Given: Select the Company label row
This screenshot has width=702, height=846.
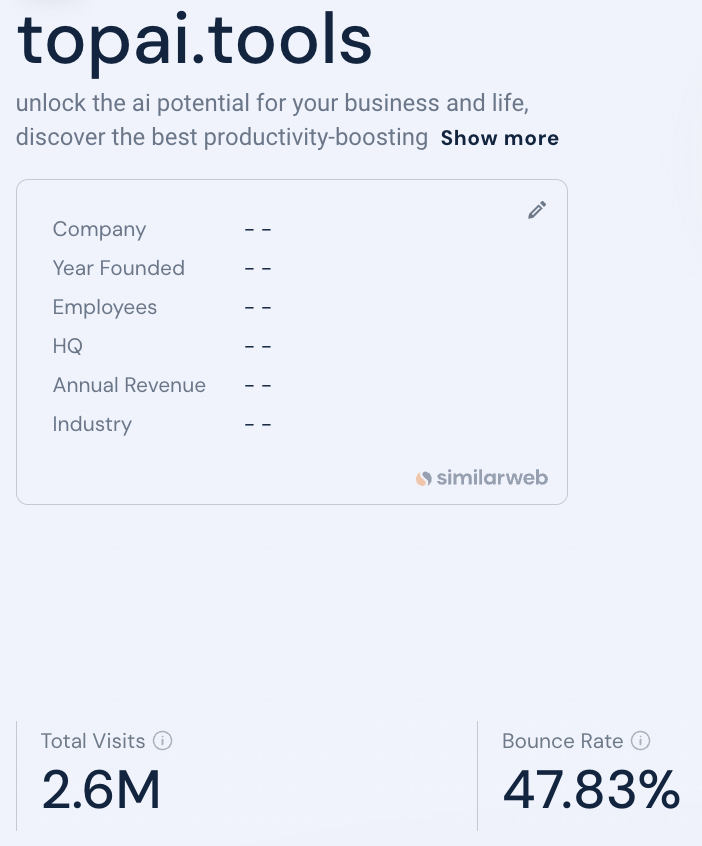Looking at the screenshot, I should [x=99, y=229].
